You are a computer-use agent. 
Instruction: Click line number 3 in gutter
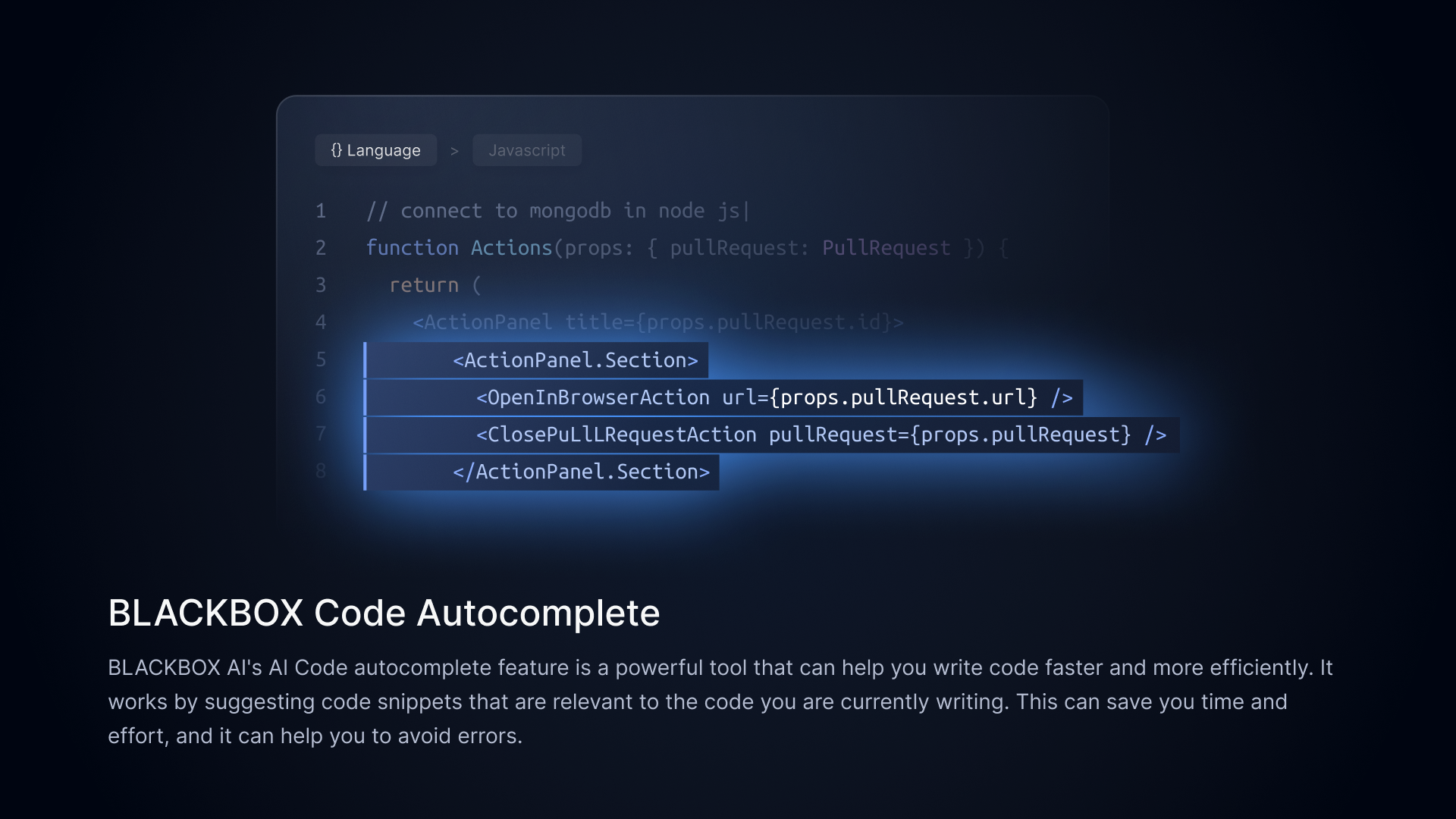pos(321,285)
